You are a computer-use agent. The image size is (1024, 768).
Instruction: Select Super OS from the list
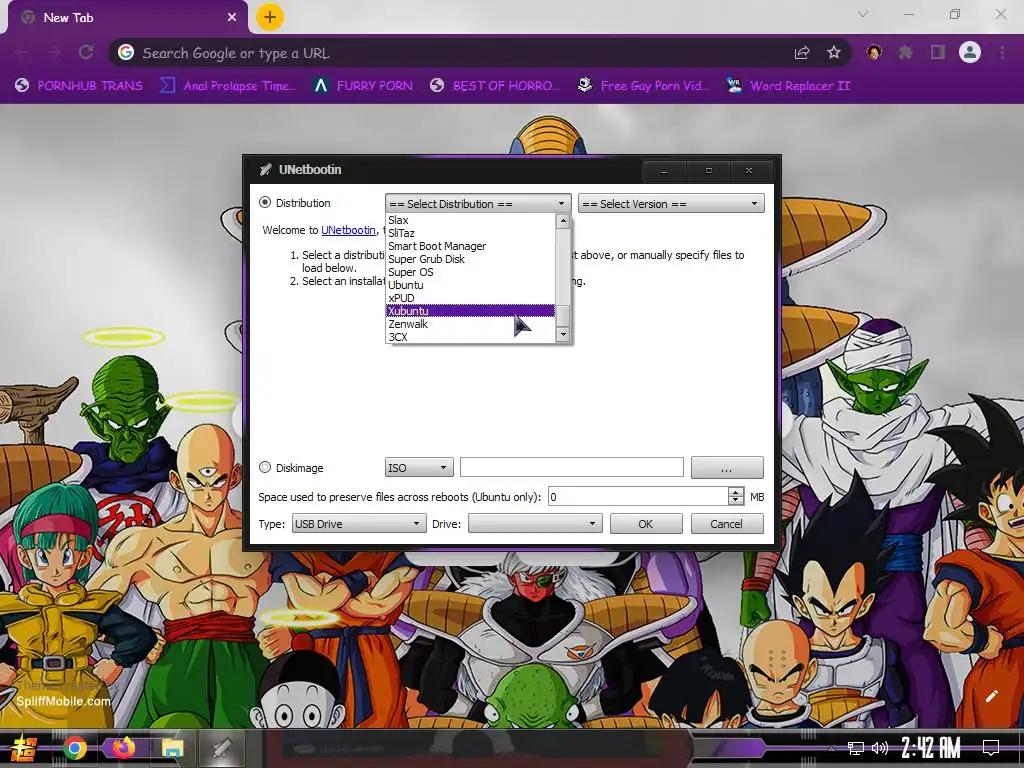pos(470,272)
